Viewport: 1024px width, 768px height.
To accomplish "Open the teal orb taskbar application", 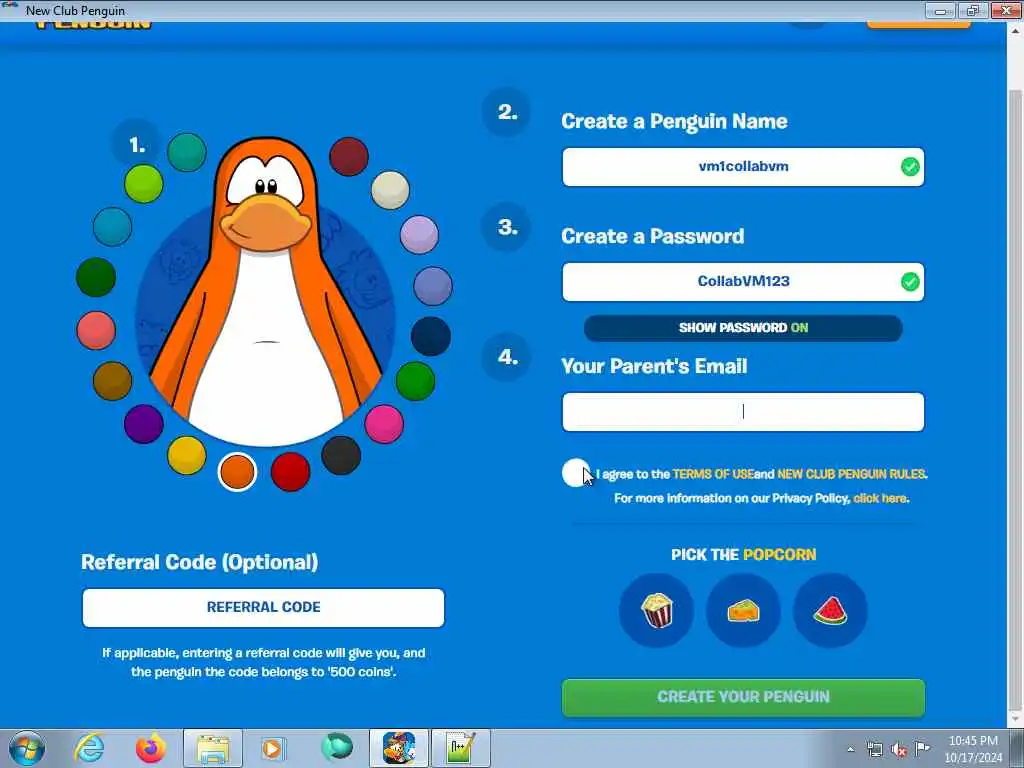I will pos(337,748).
